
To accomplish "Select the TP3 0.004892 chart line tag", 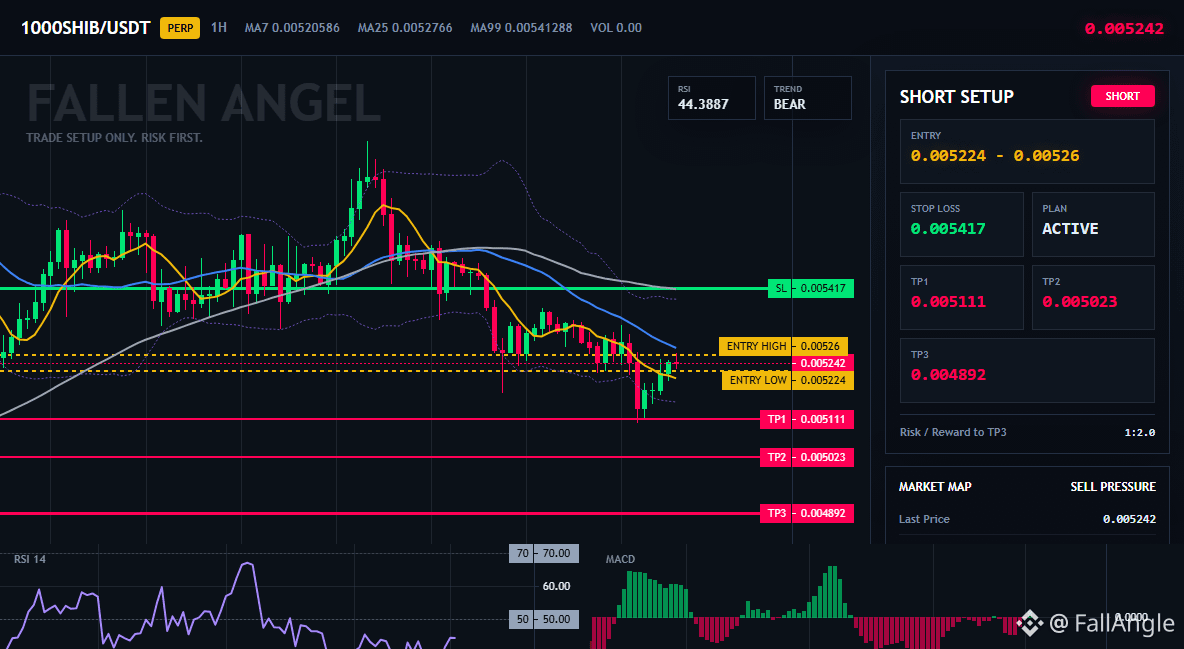I will pyautogui.click(x=806, y=513).
